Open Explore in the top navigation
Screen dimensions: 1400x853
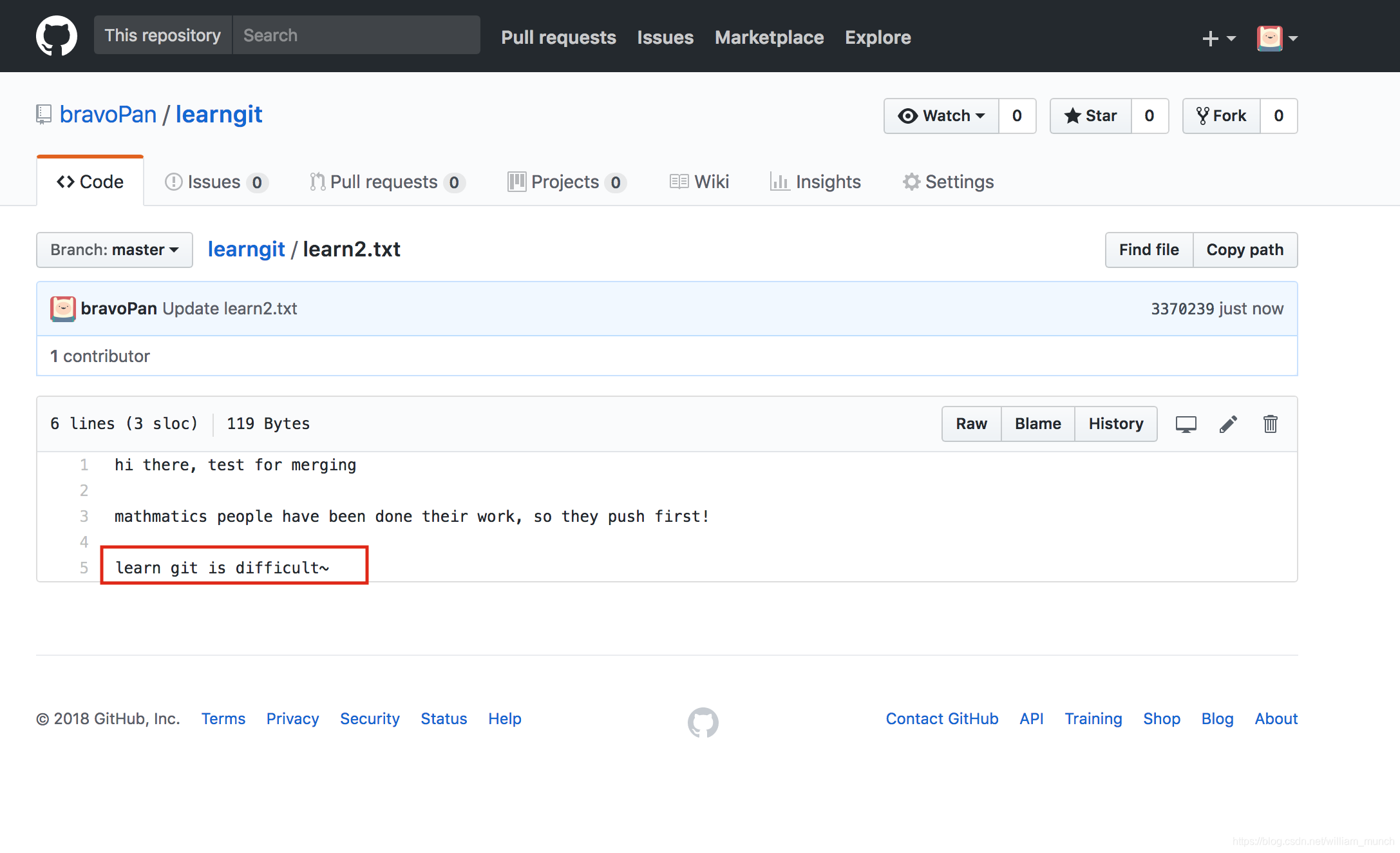pyautogui.click(x=878, y=37)
